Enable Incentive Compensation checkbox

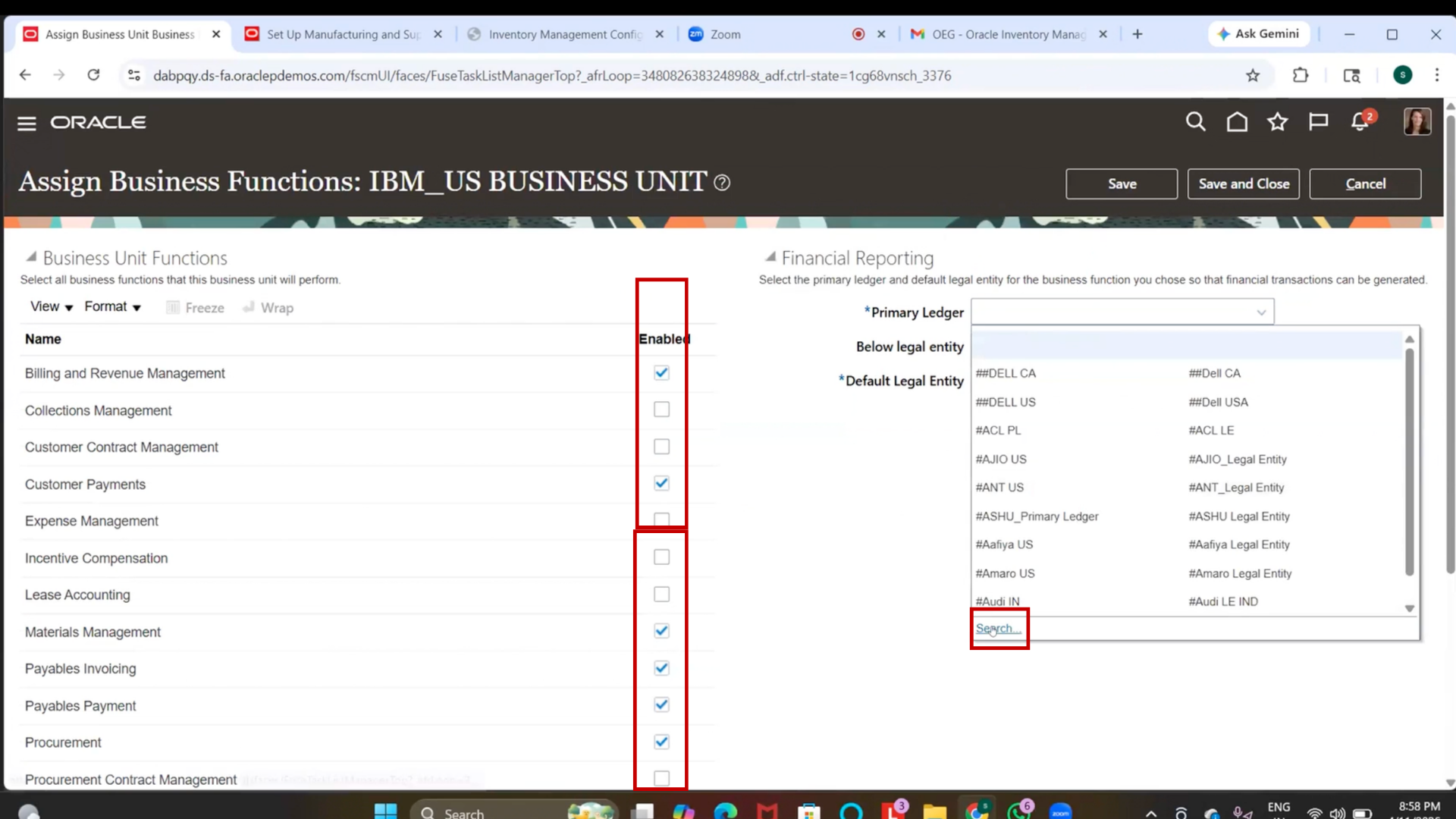coord(661,557)
